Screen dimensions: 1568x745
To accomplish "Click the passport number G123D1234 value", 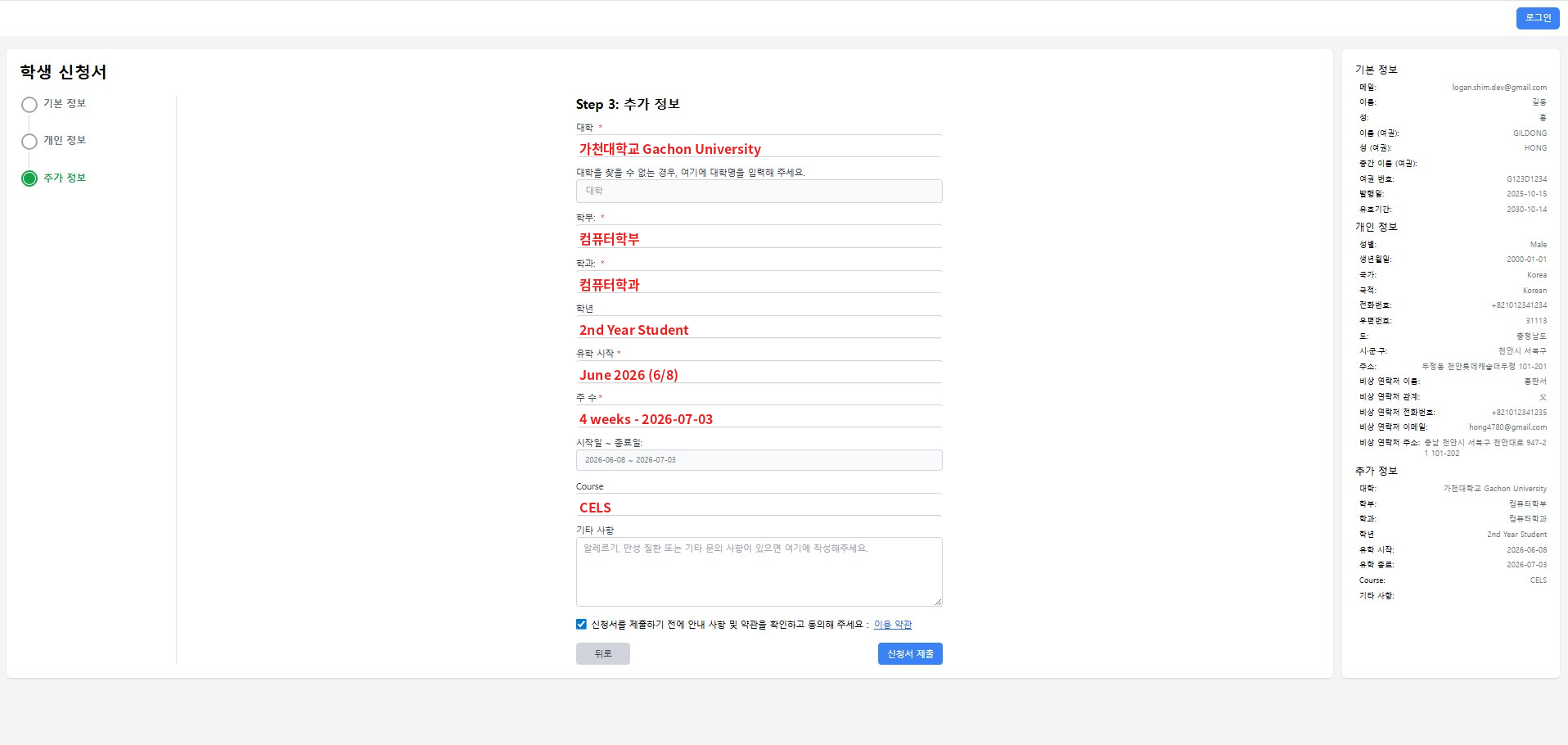I will tap(1526, 179).
